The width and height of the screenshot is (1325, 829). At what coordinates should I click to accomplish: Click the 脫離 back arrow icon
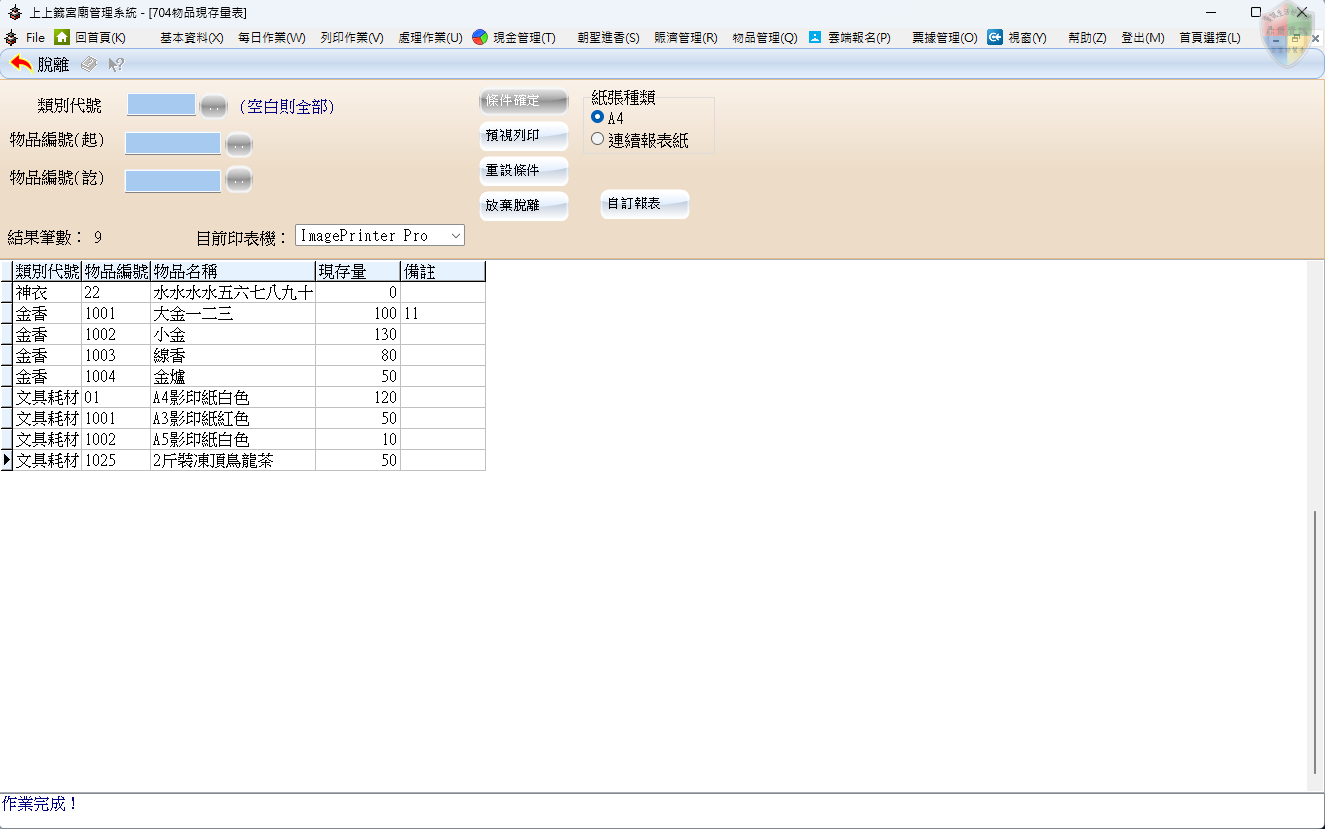[21, 64]
